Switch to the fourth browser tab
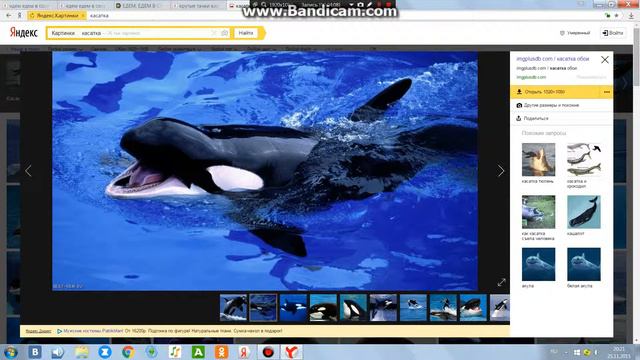 pos(197,6)
